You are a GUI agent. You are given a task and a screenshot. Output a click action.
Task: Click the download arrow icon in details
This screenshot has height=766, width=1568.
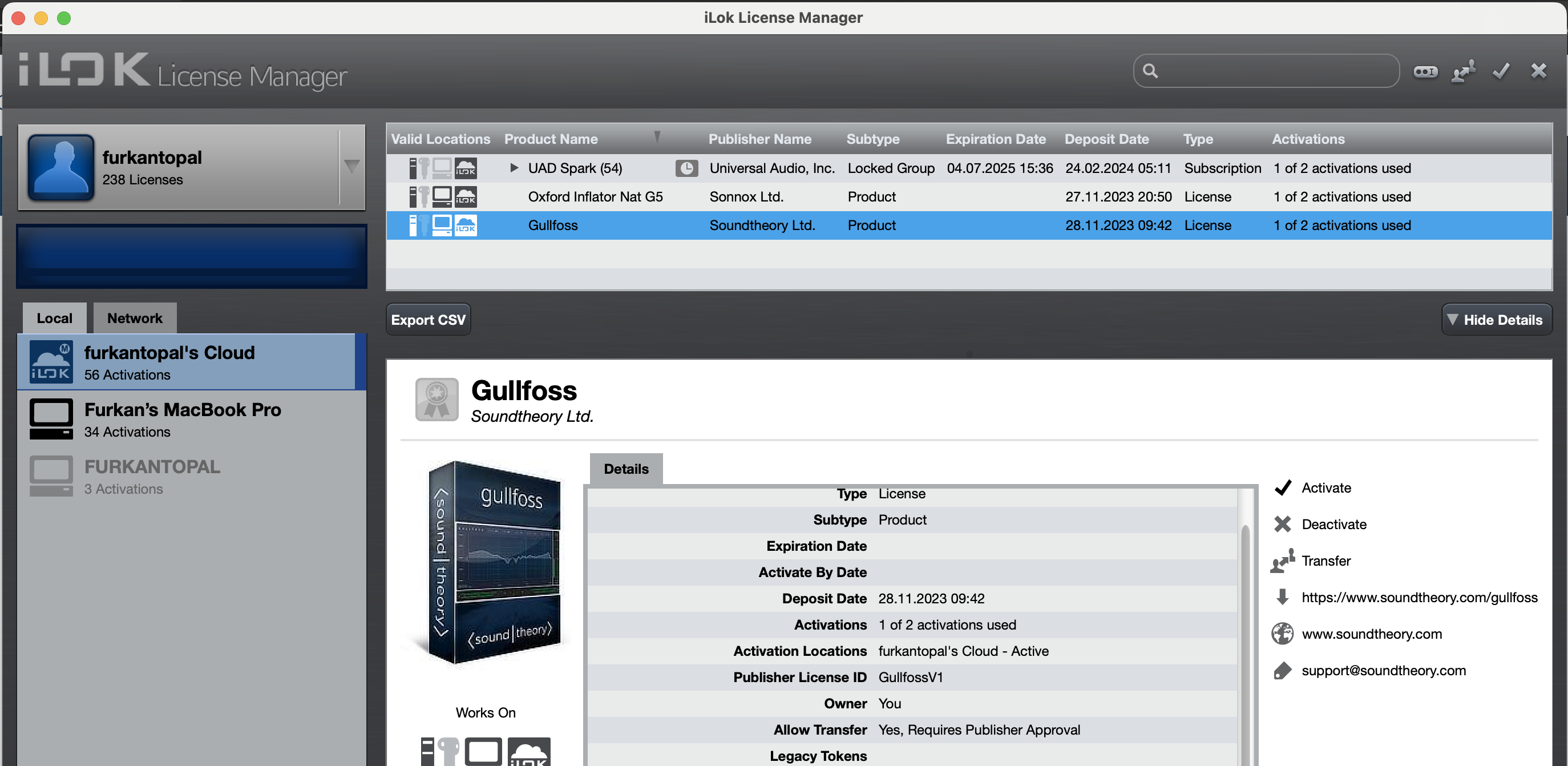click(x=1282, y=598)
